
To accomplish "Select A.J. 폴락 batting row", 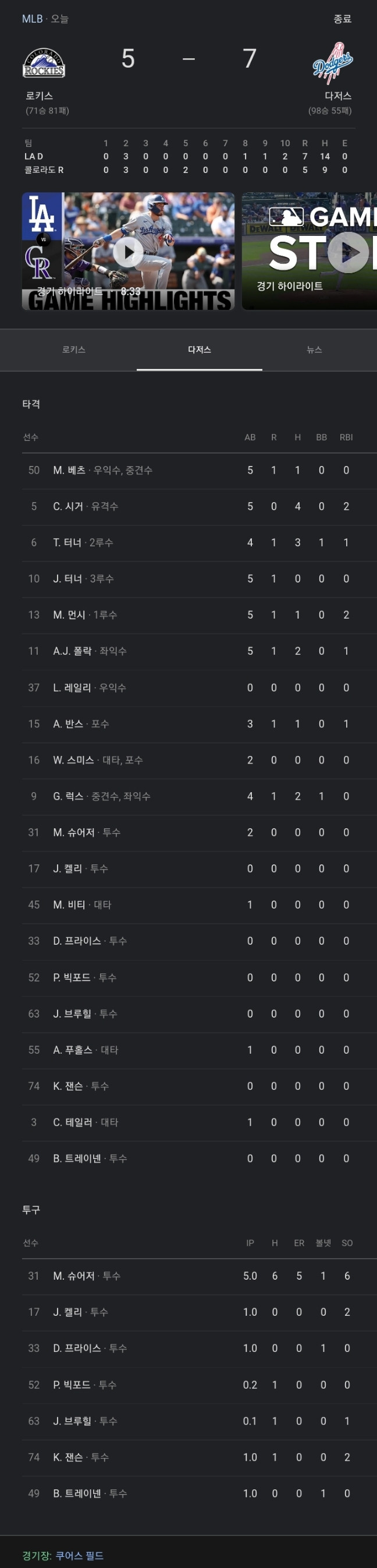I will point(188,651).
